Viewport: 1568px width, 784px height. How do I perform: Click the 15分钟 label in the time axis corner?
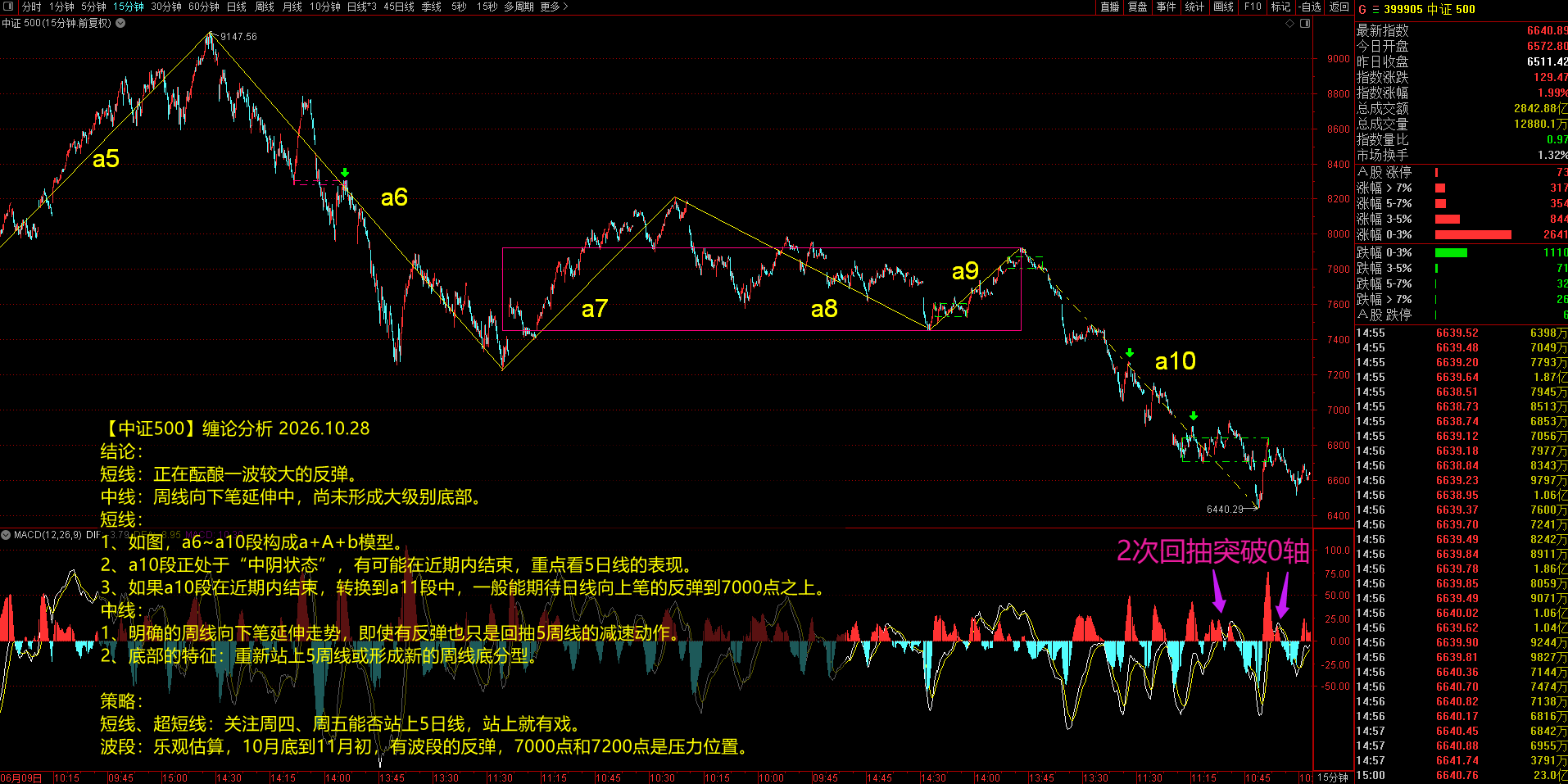[1333, 777]
